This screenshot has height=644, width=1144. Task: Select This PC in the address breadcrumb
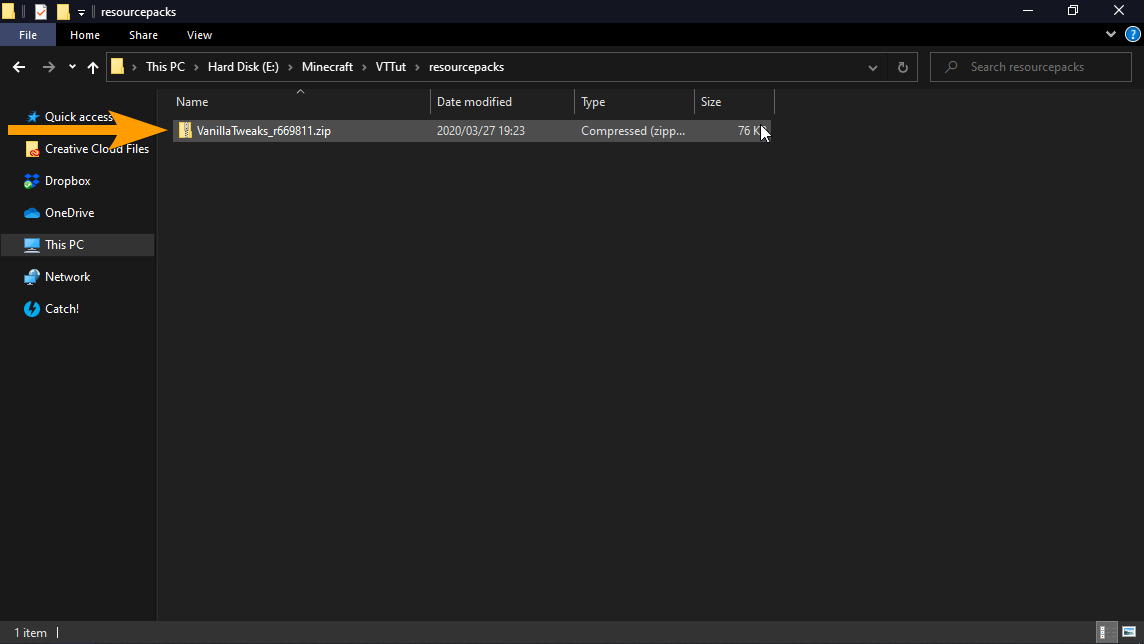pos(165,67)
